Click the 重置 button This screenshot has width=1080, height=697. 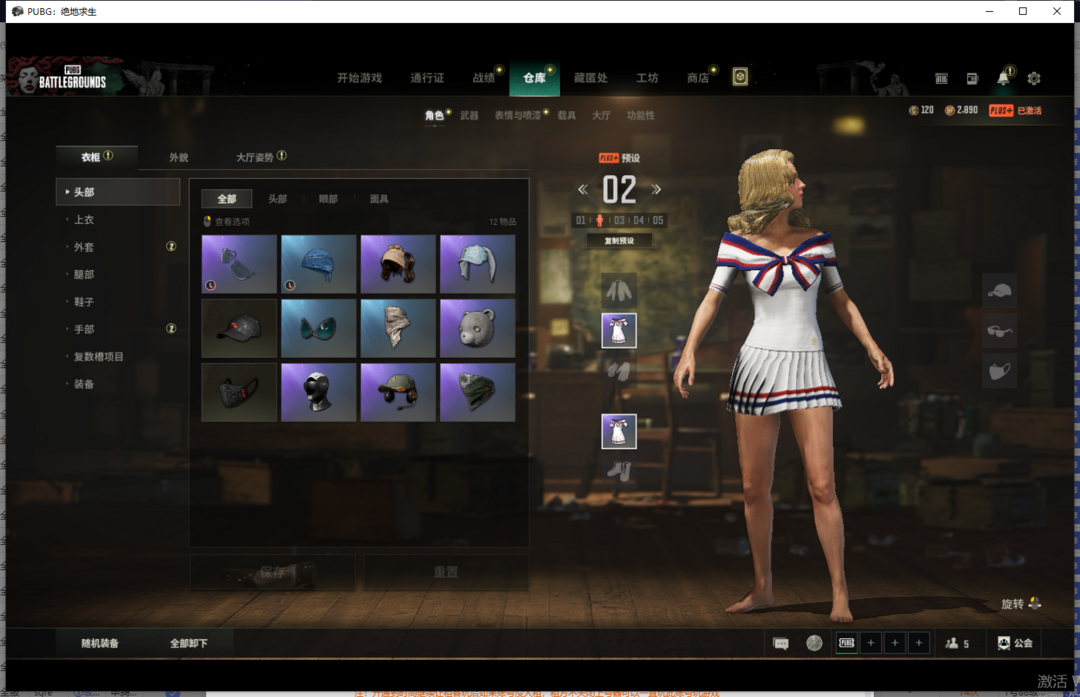[446, 572]
